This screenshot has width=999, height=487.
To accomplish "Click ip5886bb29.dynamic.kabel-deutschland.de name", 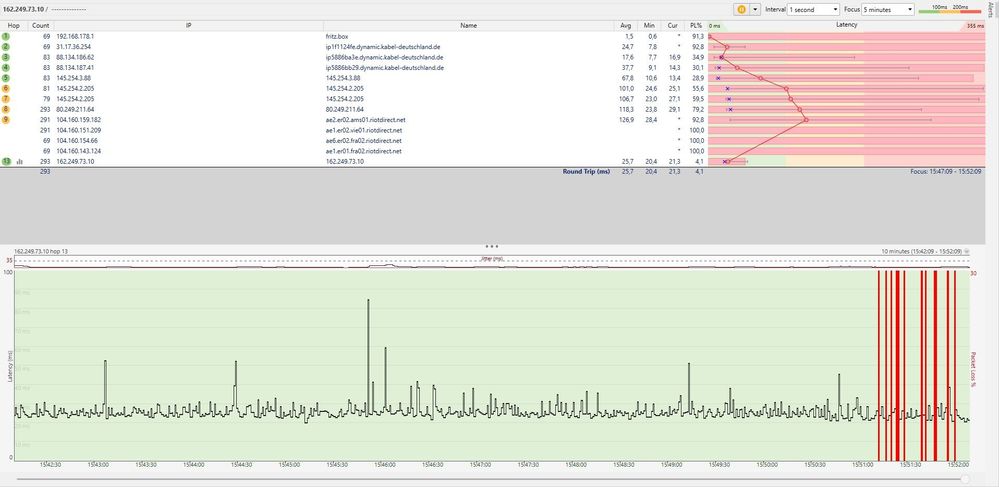I will pyautogui.click(x=384, y=67).
